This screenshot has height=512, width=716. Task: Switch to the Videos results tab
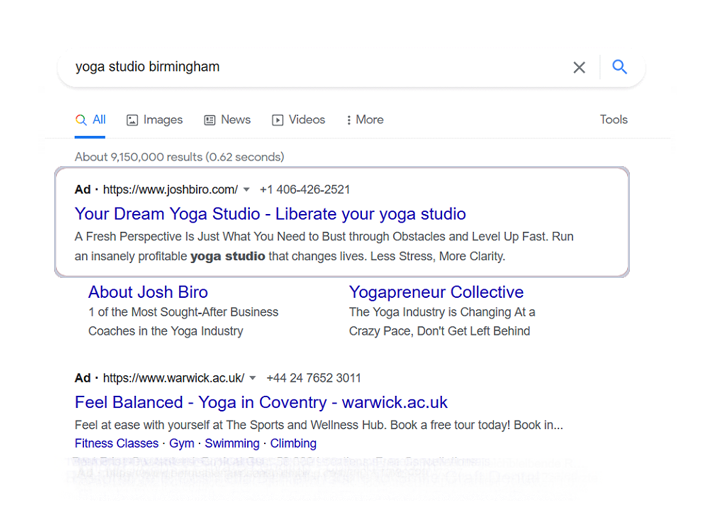(306, 120)
